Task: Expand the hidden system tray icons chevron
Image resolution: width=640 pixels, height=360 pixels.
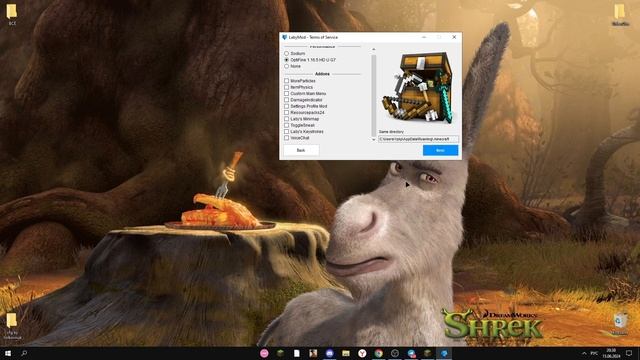Action: click(584, 353)
